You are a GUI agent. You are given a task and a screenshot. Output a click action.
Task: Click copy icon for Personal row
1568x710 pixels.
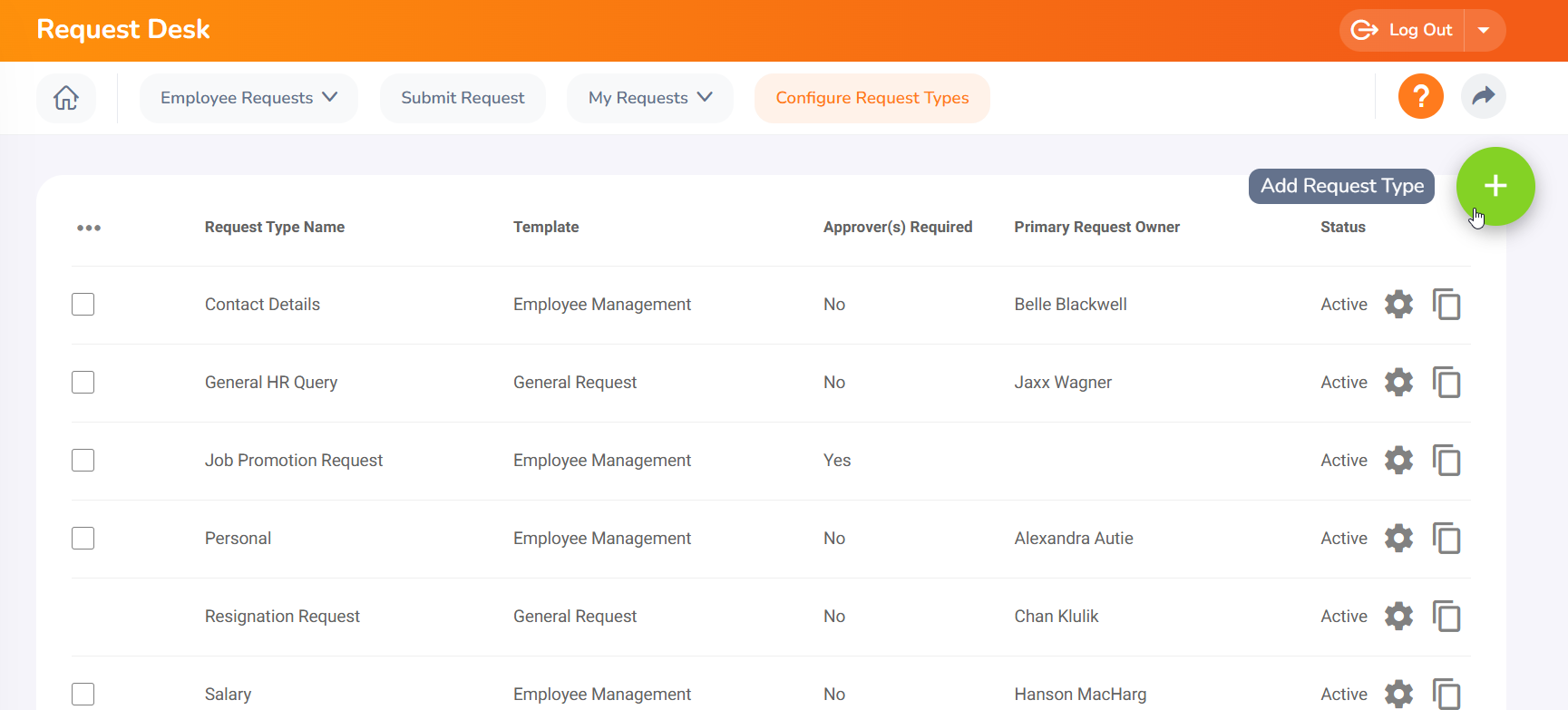click(x=1446, y=539)
